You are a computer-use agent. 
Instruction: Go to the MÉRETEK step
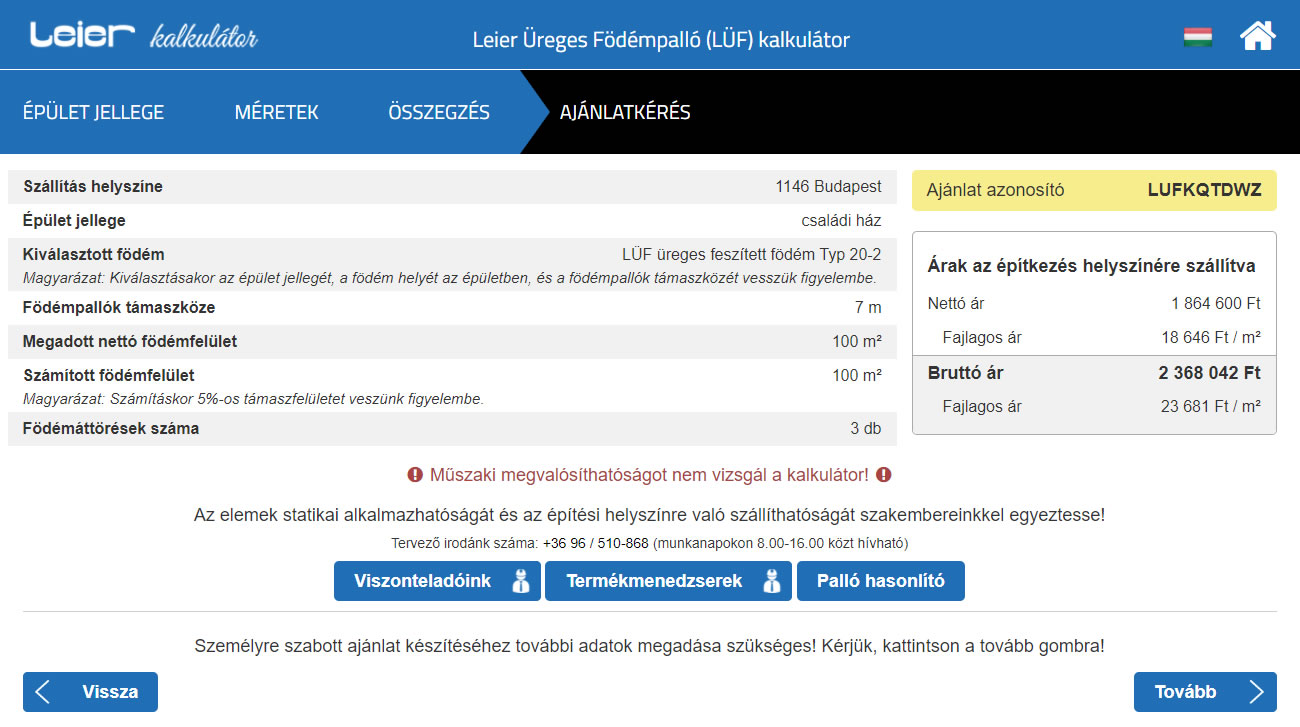[277, 112]
